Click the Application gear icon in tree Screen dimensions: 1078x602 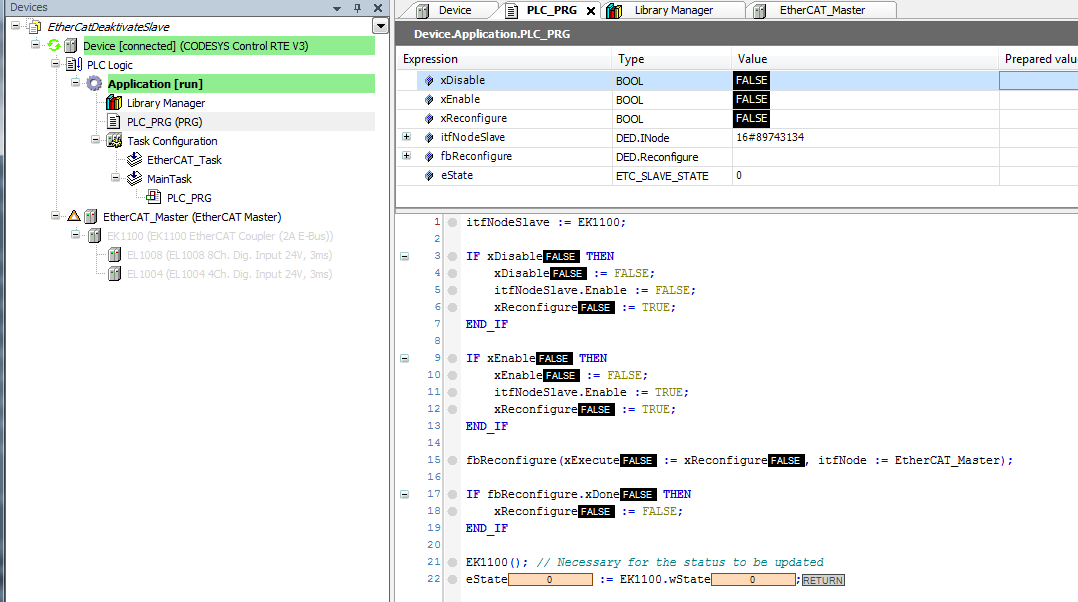point(94,84)
